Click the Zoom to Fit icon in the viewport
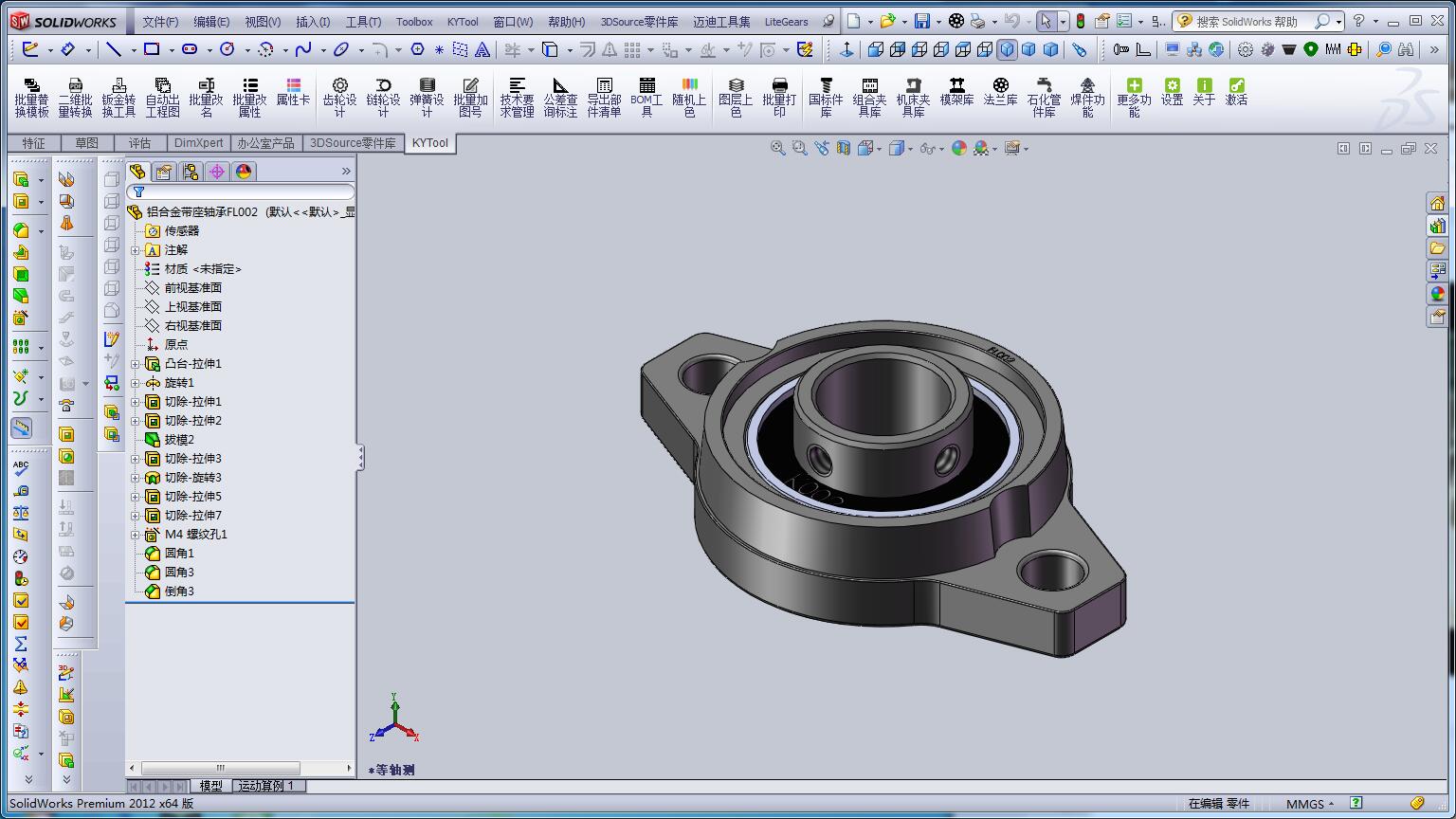 point(777,148)
